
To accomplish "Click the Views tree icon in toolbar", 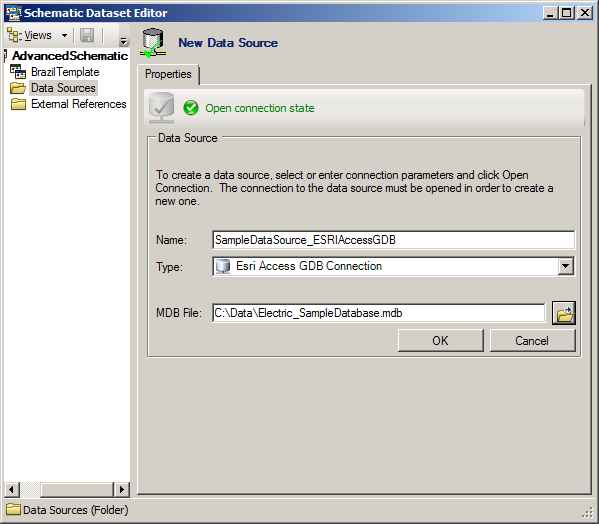I will [x=15, y=35].
